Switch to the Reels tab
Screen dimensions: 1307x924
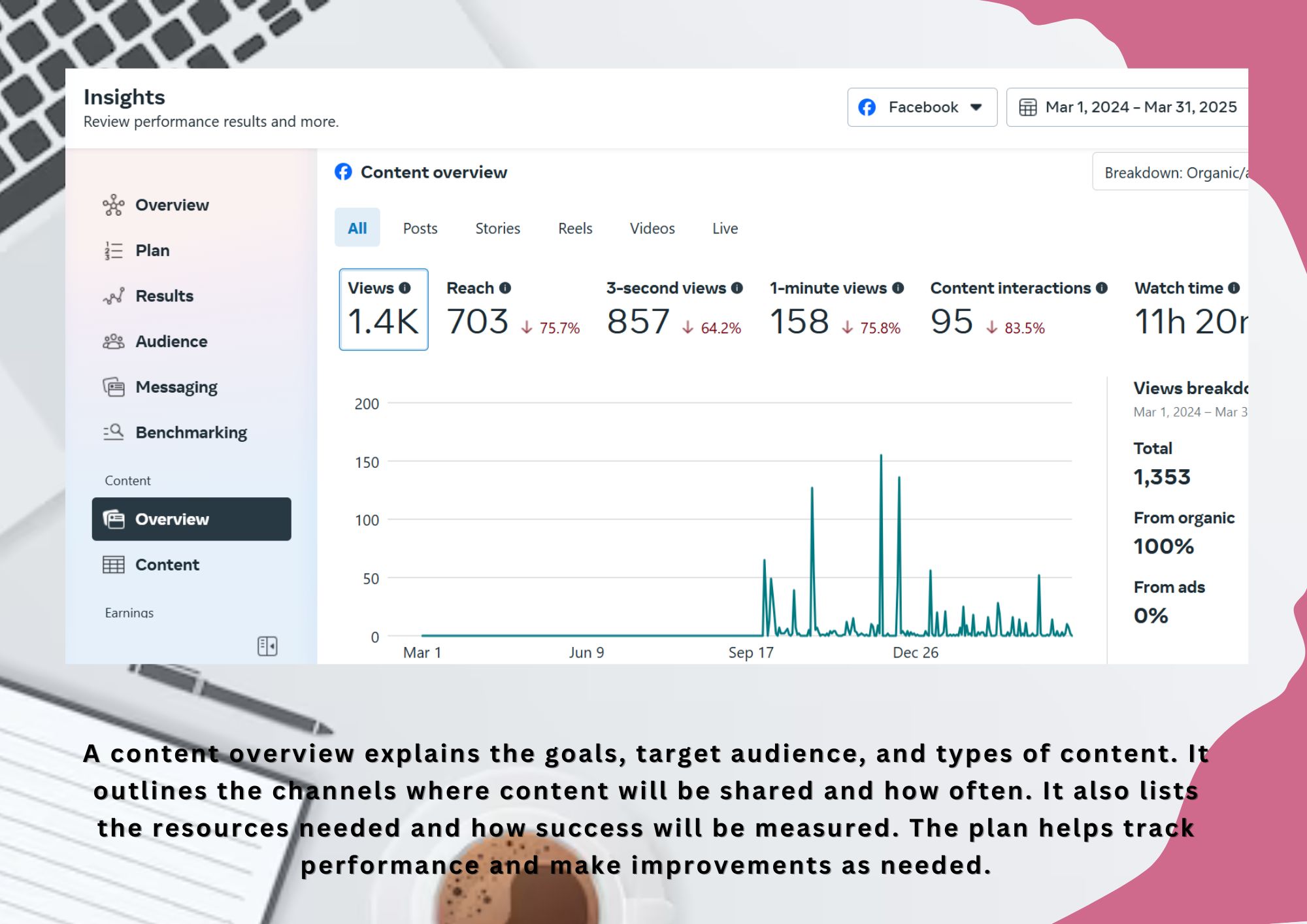(575, 229)
